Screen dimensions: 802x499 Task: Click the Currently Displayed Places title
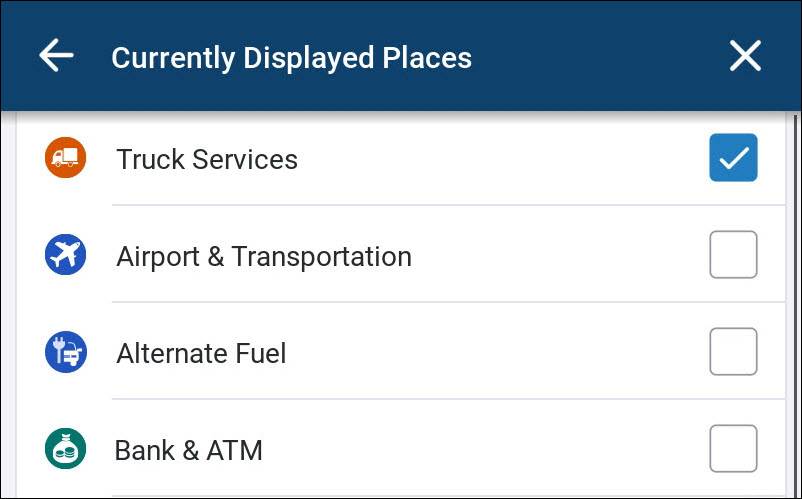coord(292,58)
